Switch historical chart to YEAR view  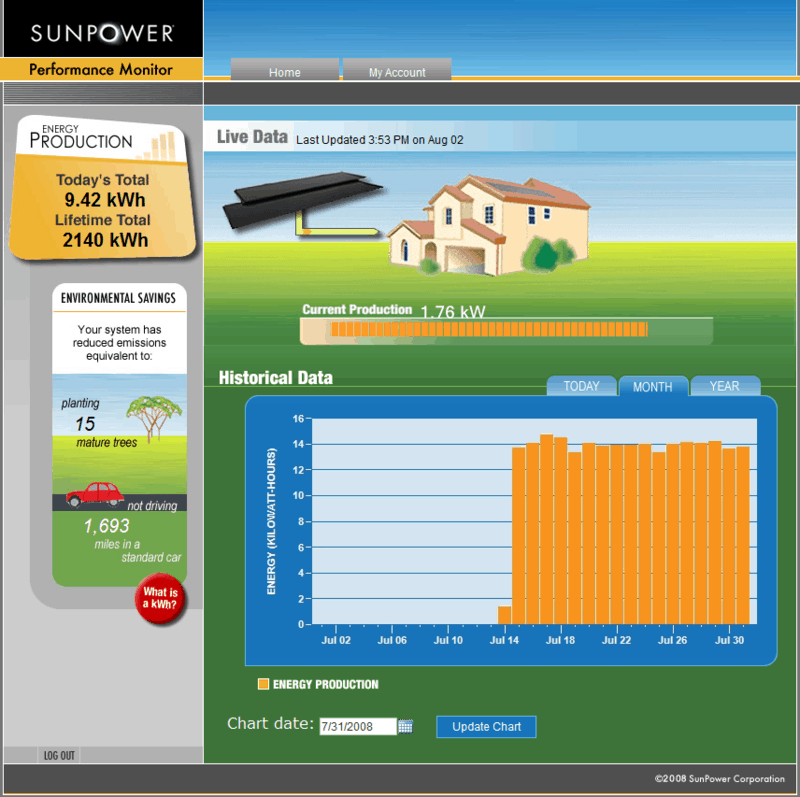tap(724, 386)
